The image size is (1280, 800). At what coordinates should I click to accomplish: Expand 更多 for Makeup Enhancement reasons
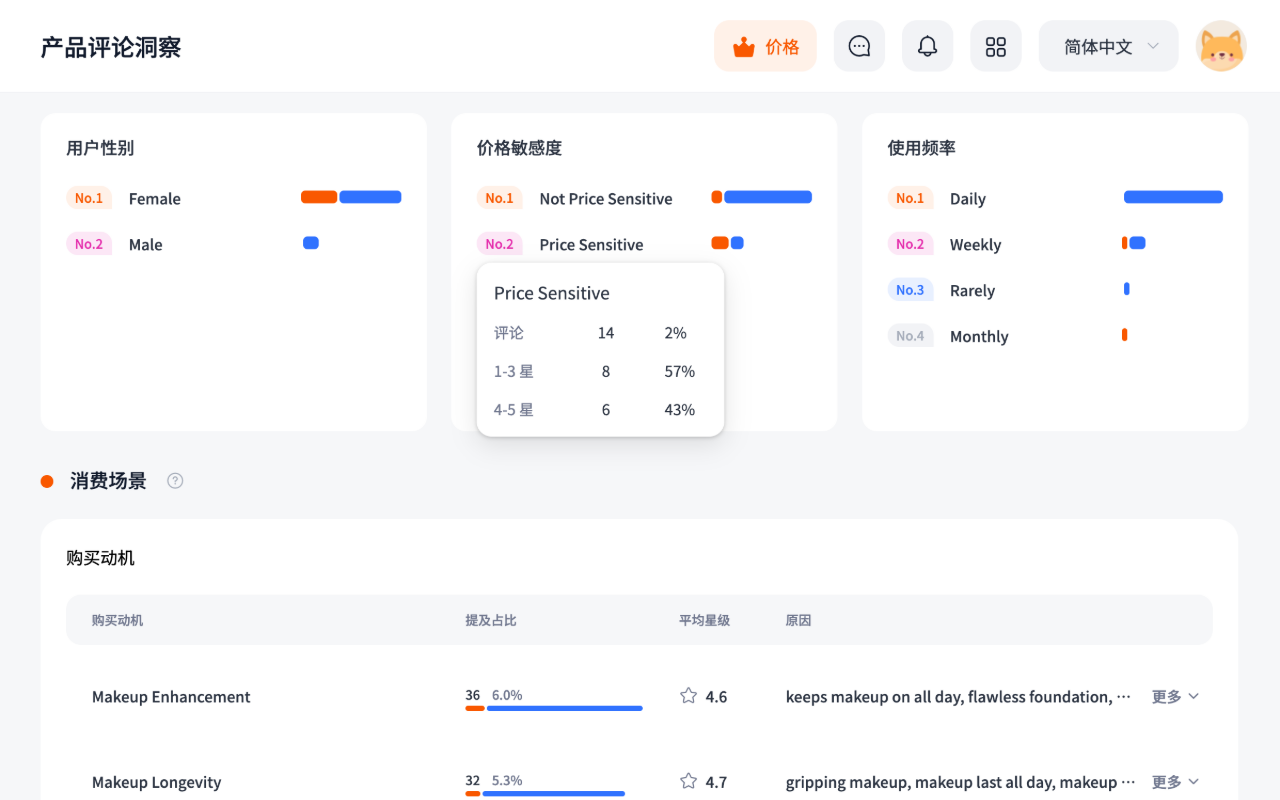[x=1175, y=696]
